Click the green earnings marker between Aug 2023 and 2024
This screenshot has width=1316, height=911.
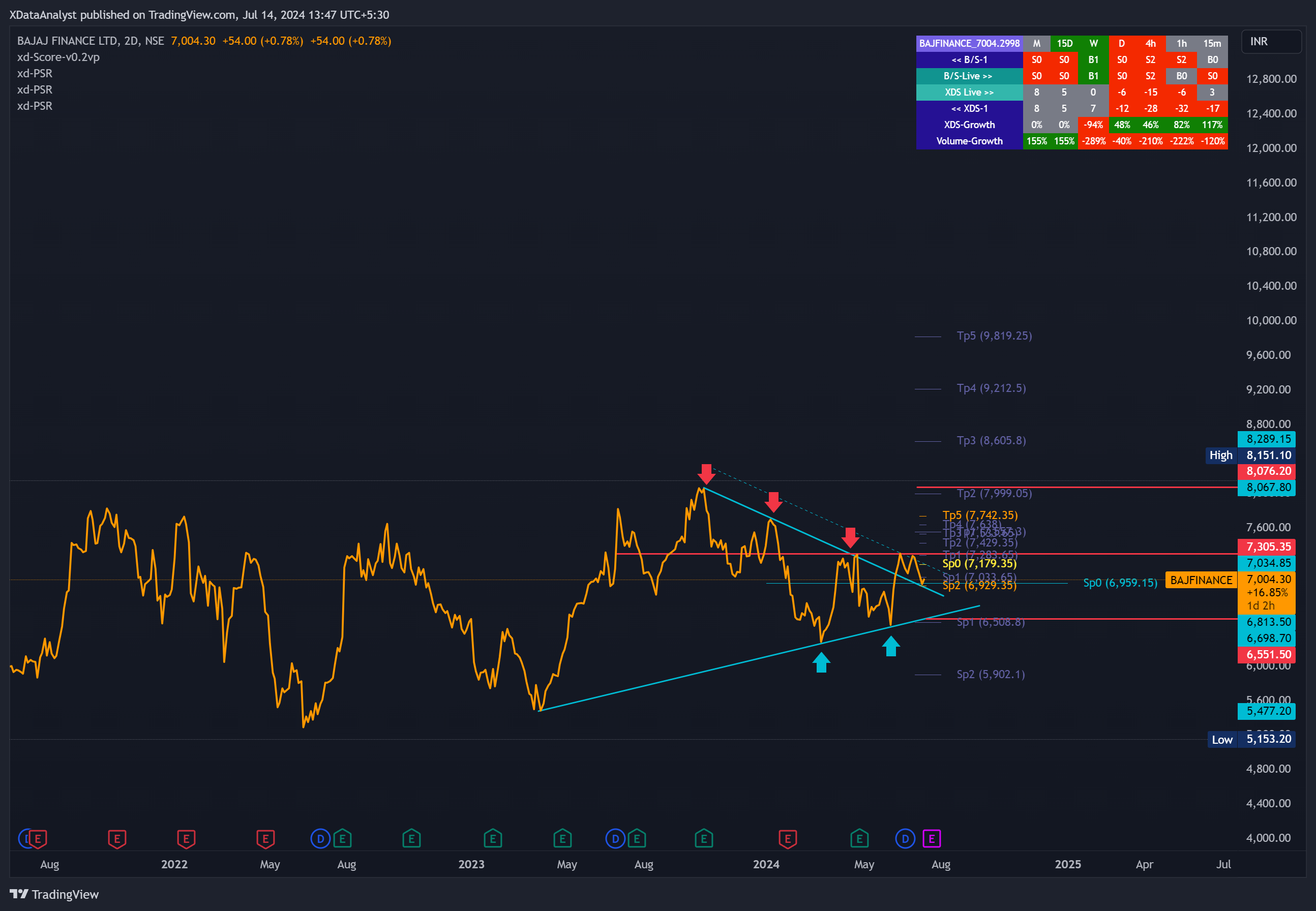704,838
